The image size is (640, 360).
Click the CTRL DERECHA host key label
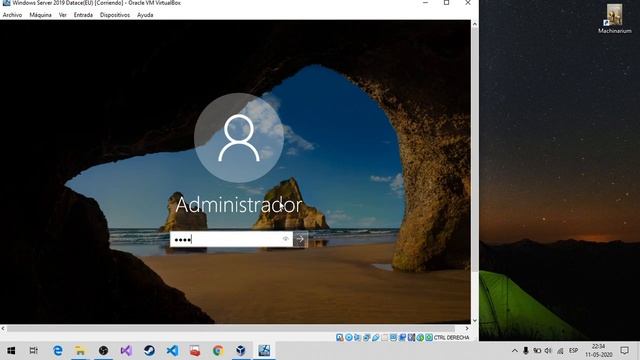click(x=451, y=338)
